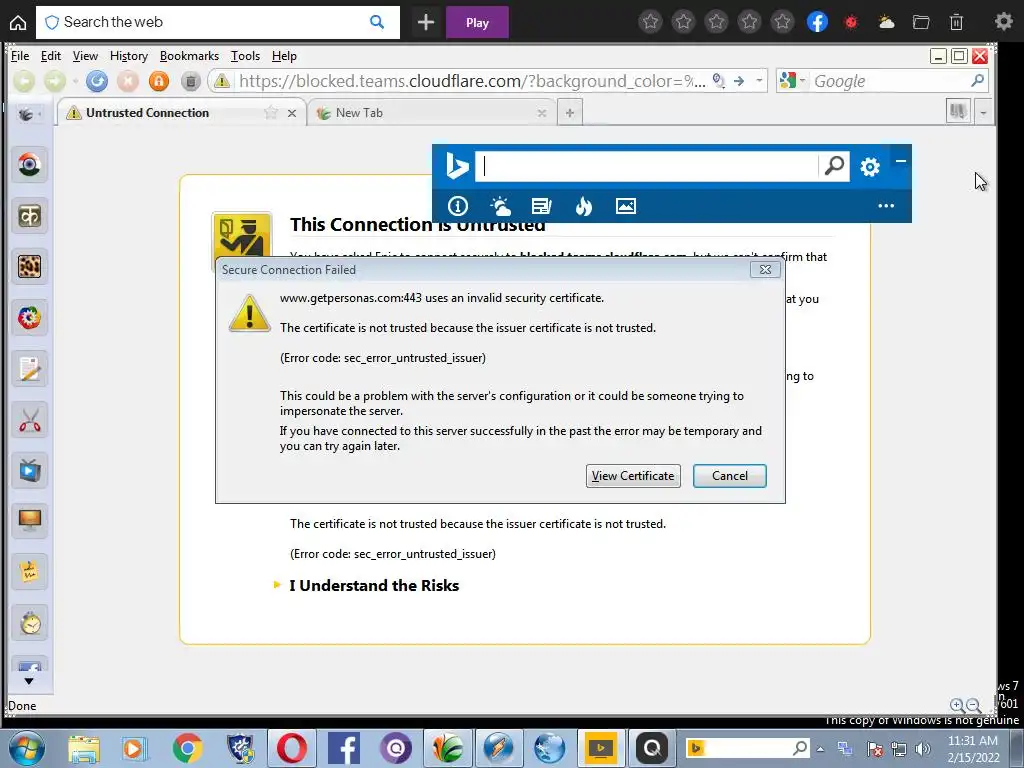Open the History menu

pos(129,56)
